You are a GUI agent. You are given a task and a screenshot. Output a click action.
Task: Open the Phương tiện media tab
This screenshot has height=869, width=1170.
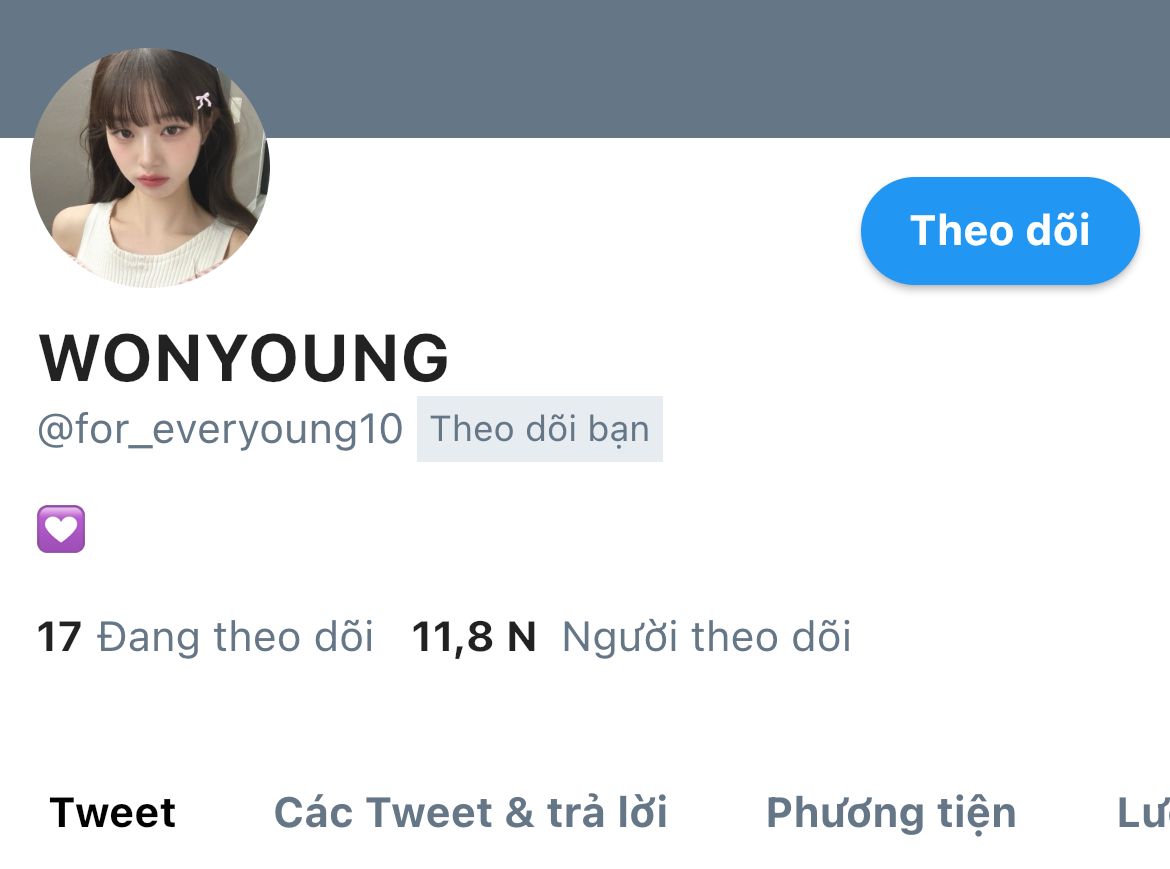coord(891,813)
